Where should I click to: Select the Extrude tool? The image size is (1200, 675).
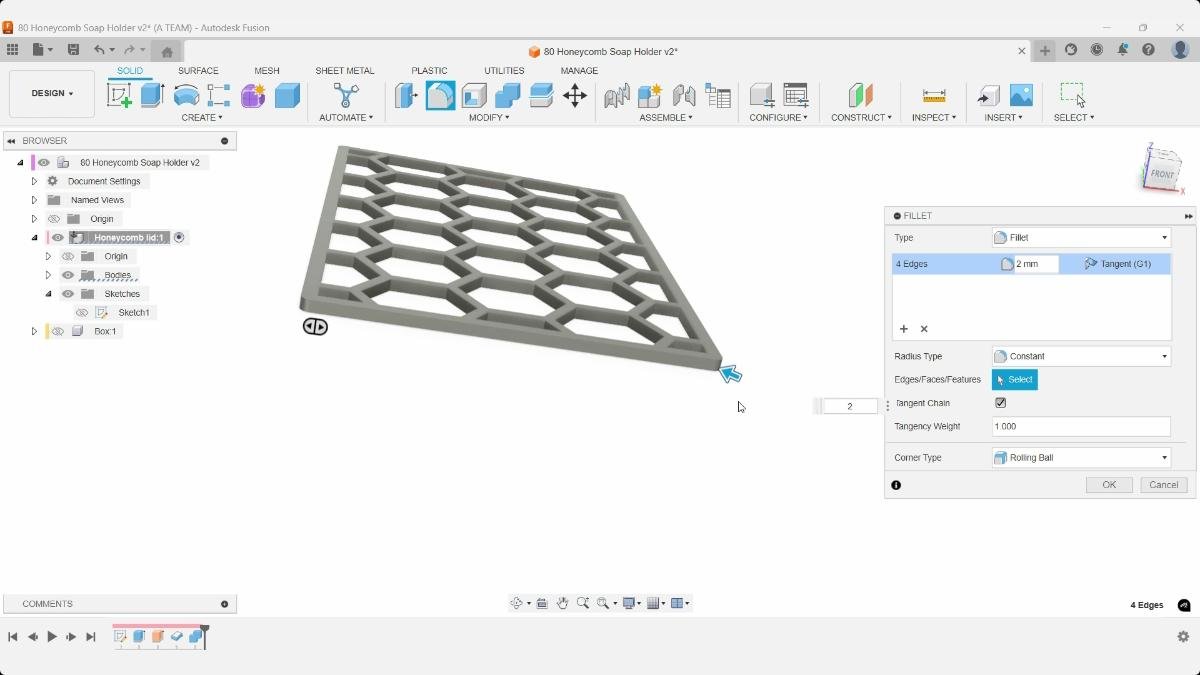tap(152, 95)
